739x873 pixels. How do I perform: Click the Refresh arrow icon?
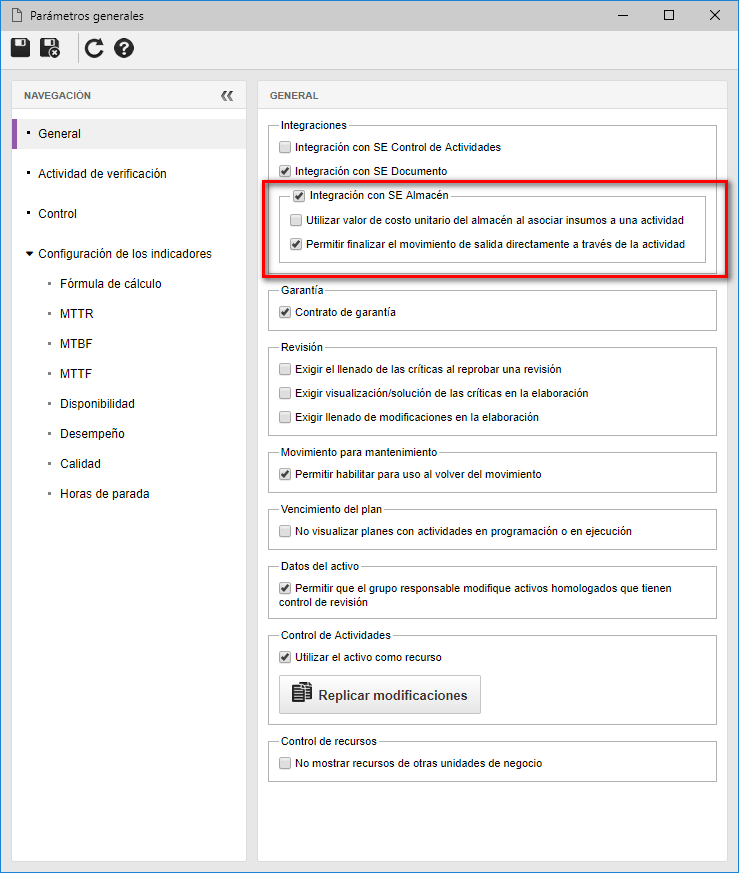point(94,48)
